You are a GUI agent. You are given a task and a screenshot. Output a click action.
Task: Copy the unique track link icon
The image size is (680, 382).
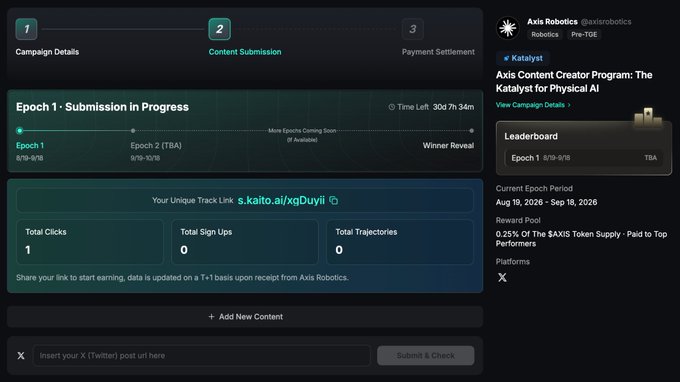333,200
